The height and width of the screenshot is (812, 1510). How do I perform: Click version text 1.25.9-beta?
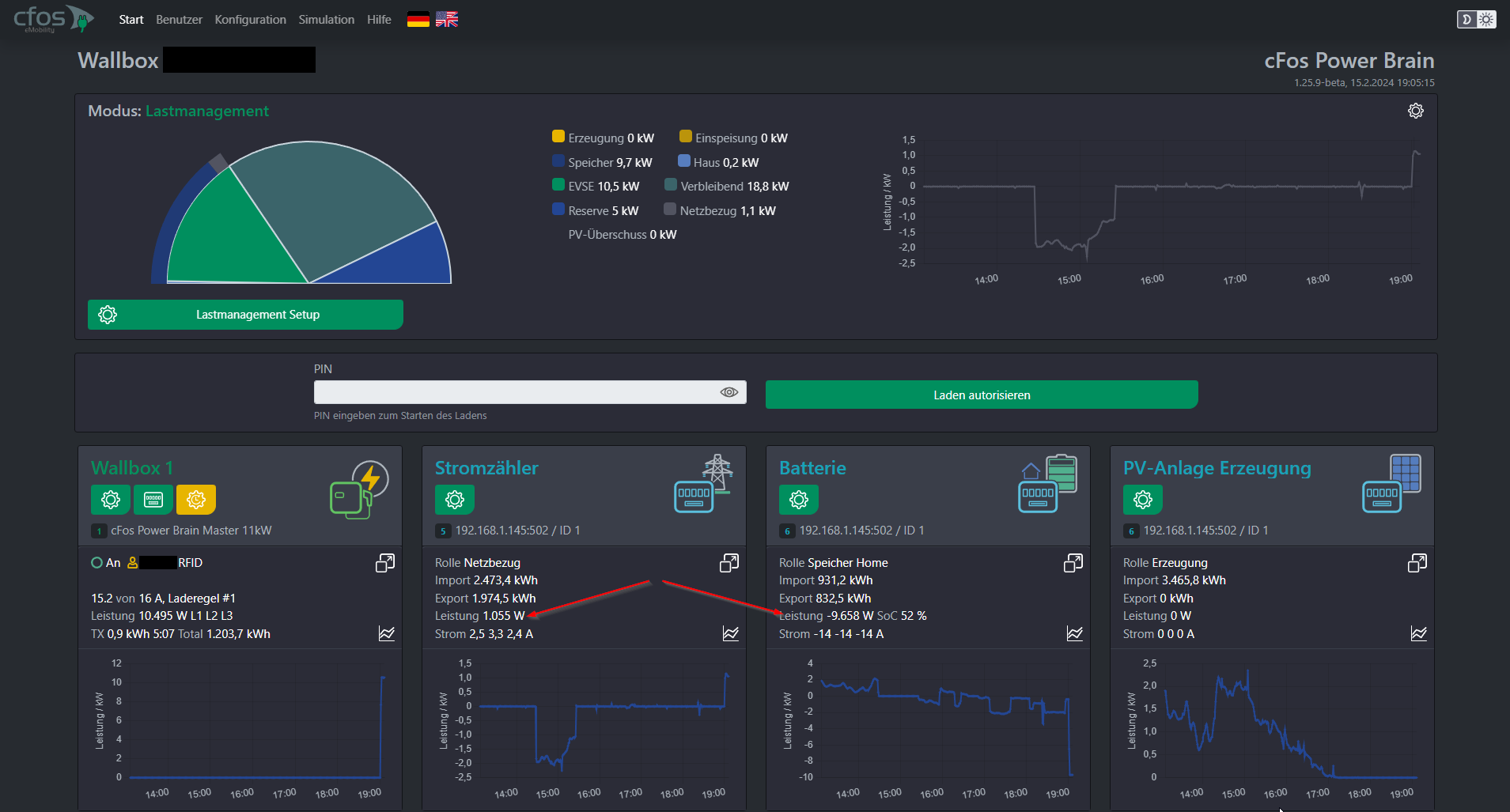(x=1319, y=83)
